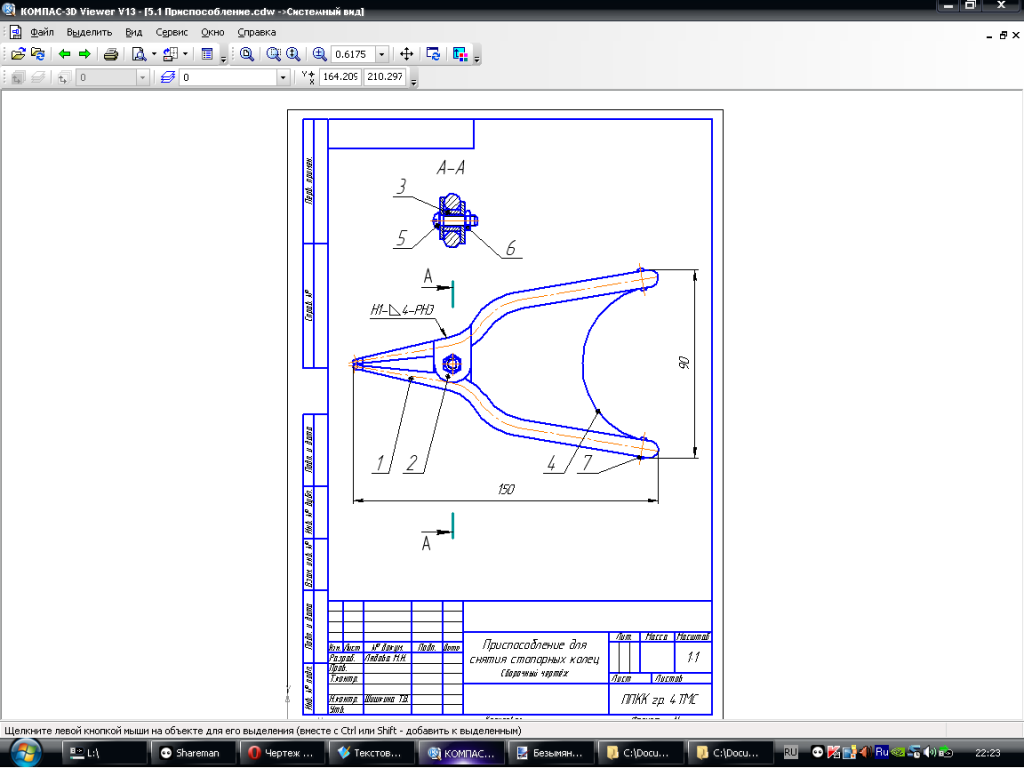
Task: Select the Zoom window magnifier tool
Action: 246,54
